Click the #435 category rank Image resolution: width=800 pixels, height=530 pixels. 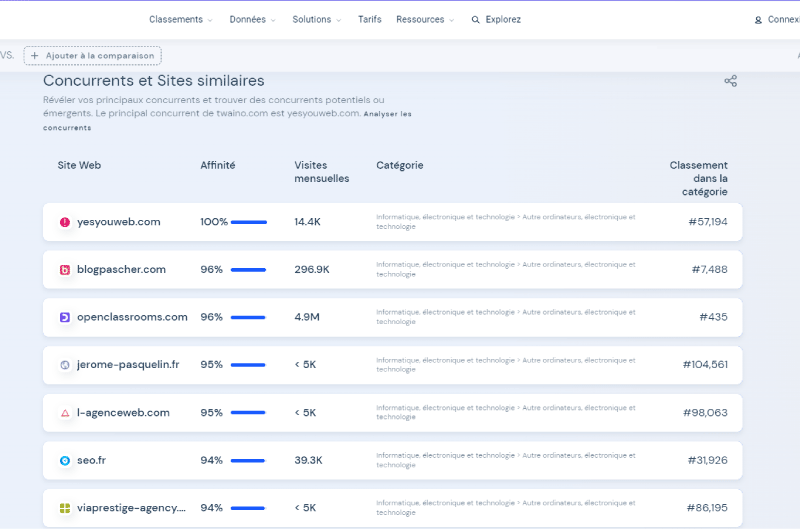tap(713, 317)
